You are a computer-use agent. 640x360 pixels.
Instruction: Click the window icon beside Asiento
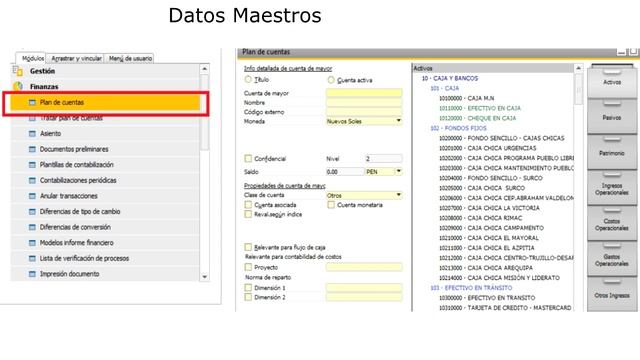pyautogui.click(x=32, y=133)
